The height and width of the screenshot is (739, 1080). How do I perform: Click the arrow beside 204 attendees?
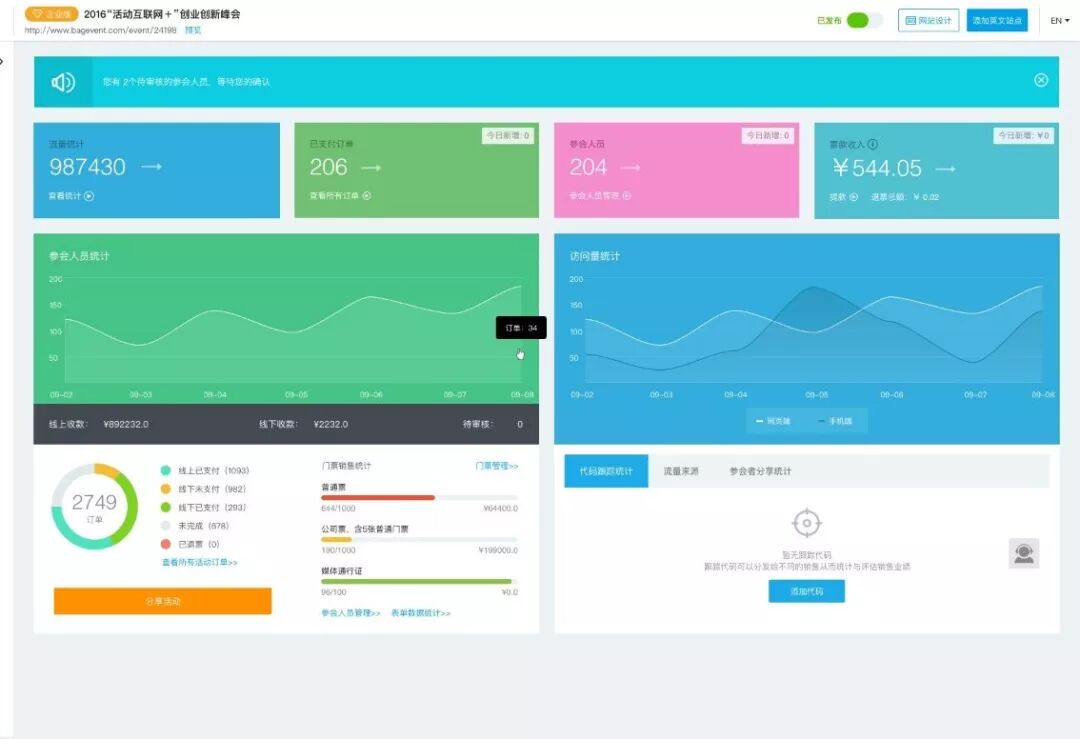(x=630, y=167)
